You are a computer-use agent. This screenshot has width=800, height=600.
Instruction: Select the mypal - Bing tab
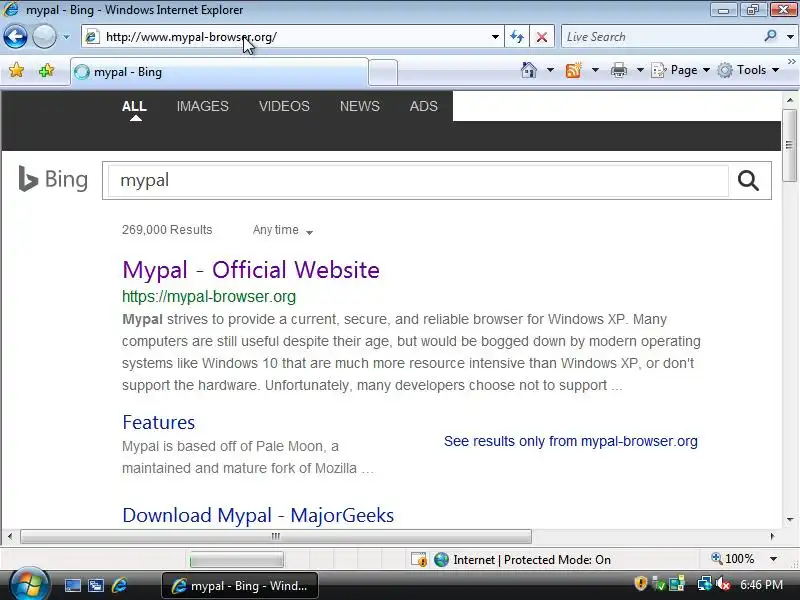click(x=219, y=72)
